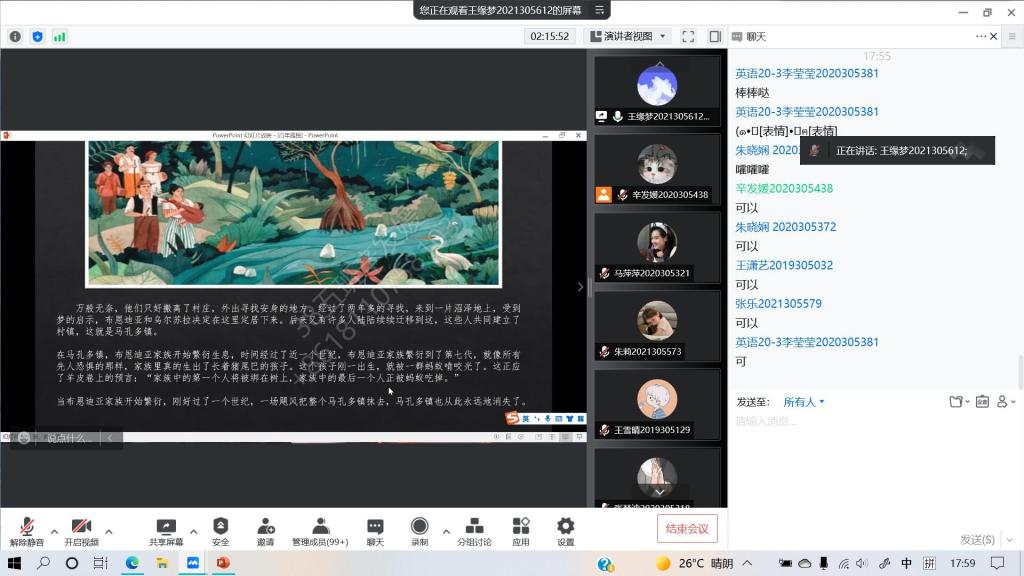
Task: Click the 共享屏幕 share screen icon
Action: (x=166, y=530)
